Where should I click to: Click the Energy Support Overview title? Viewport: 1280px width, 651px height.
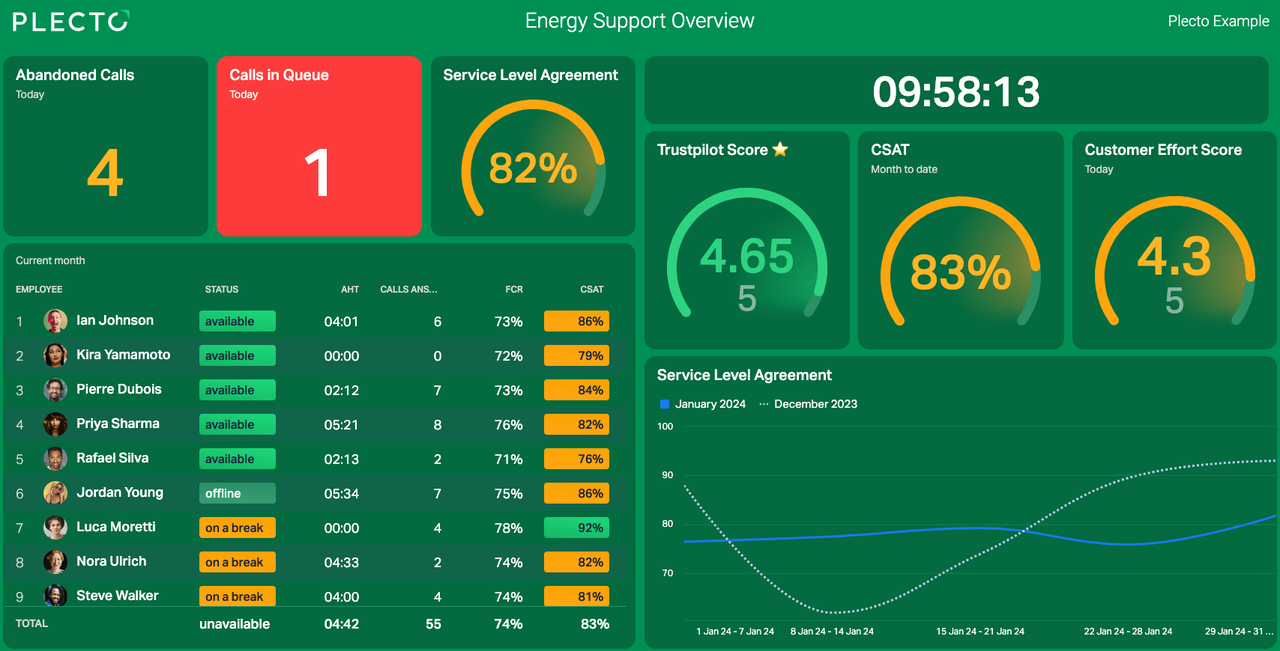[x=639, y=20]
